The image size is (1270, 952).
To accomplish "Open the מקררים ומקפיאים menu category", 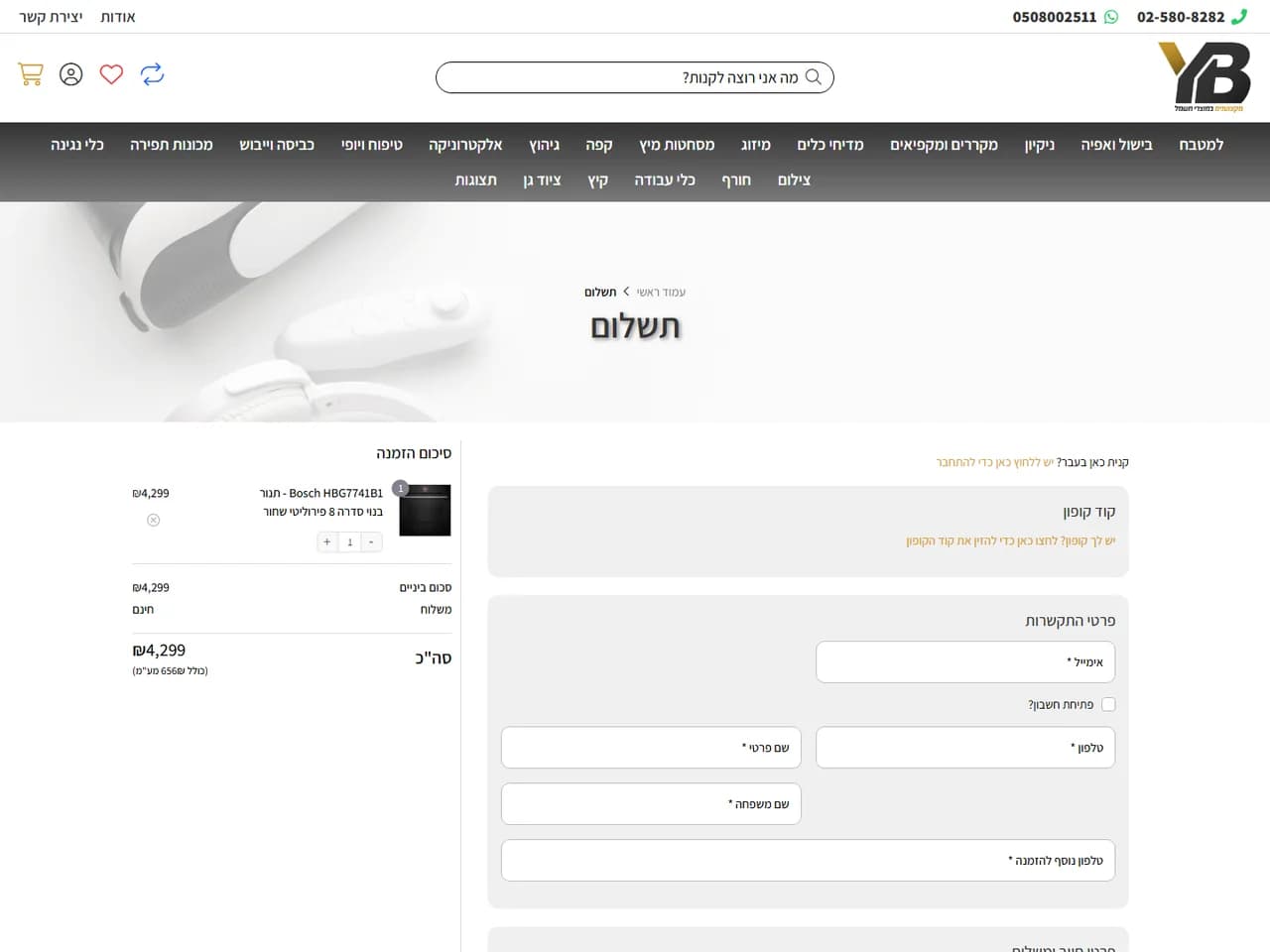I will point(944,145).
